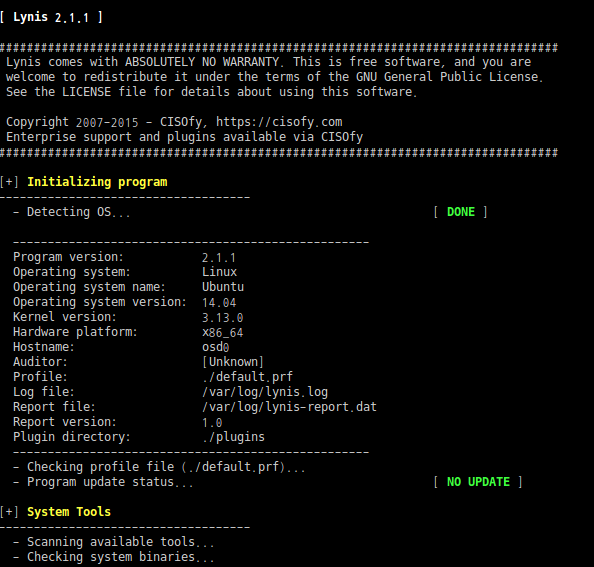Select the Initializing program heading
594x567 pixels.
click(97, 182)
